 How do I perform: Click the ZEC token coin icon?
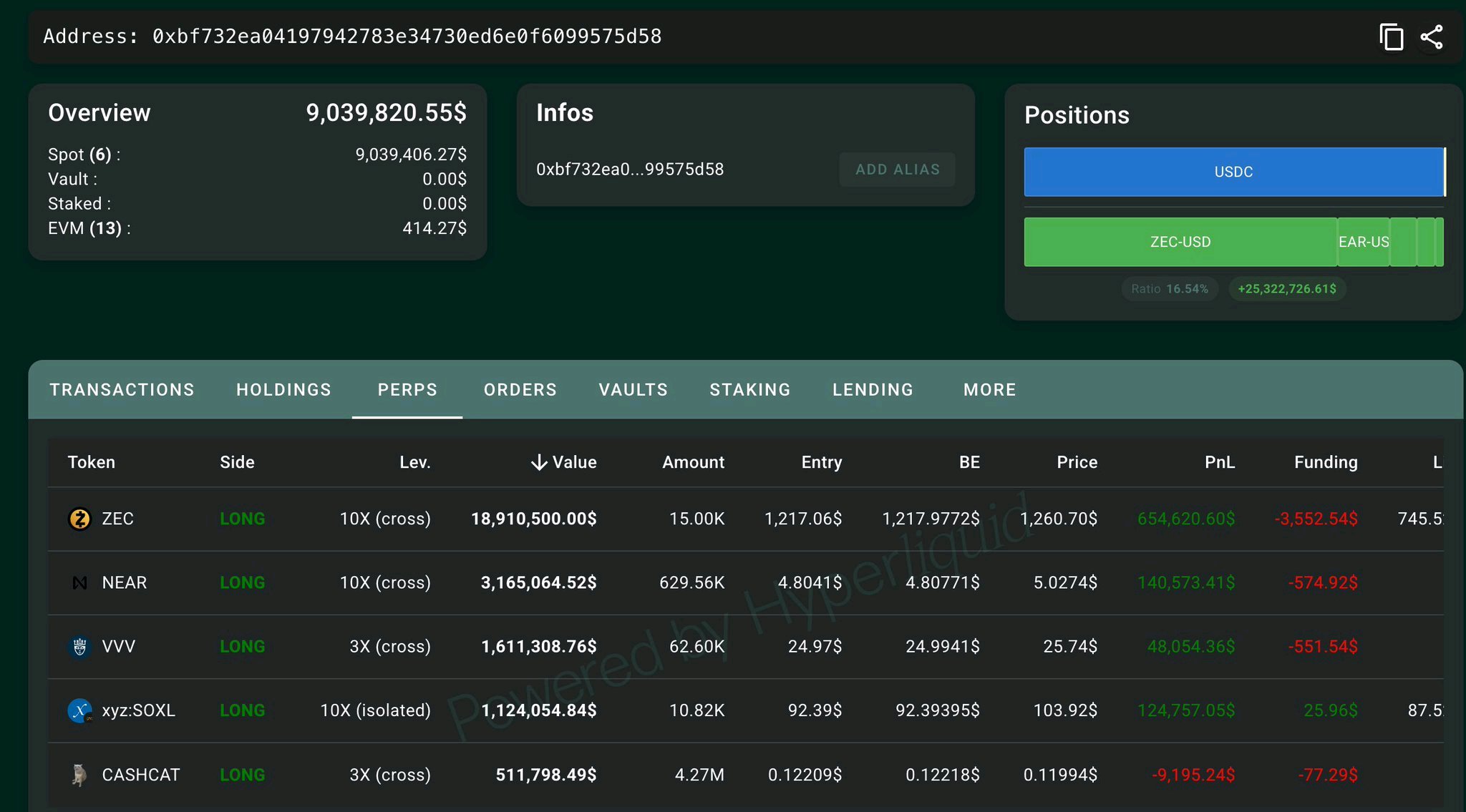(79, 519)
